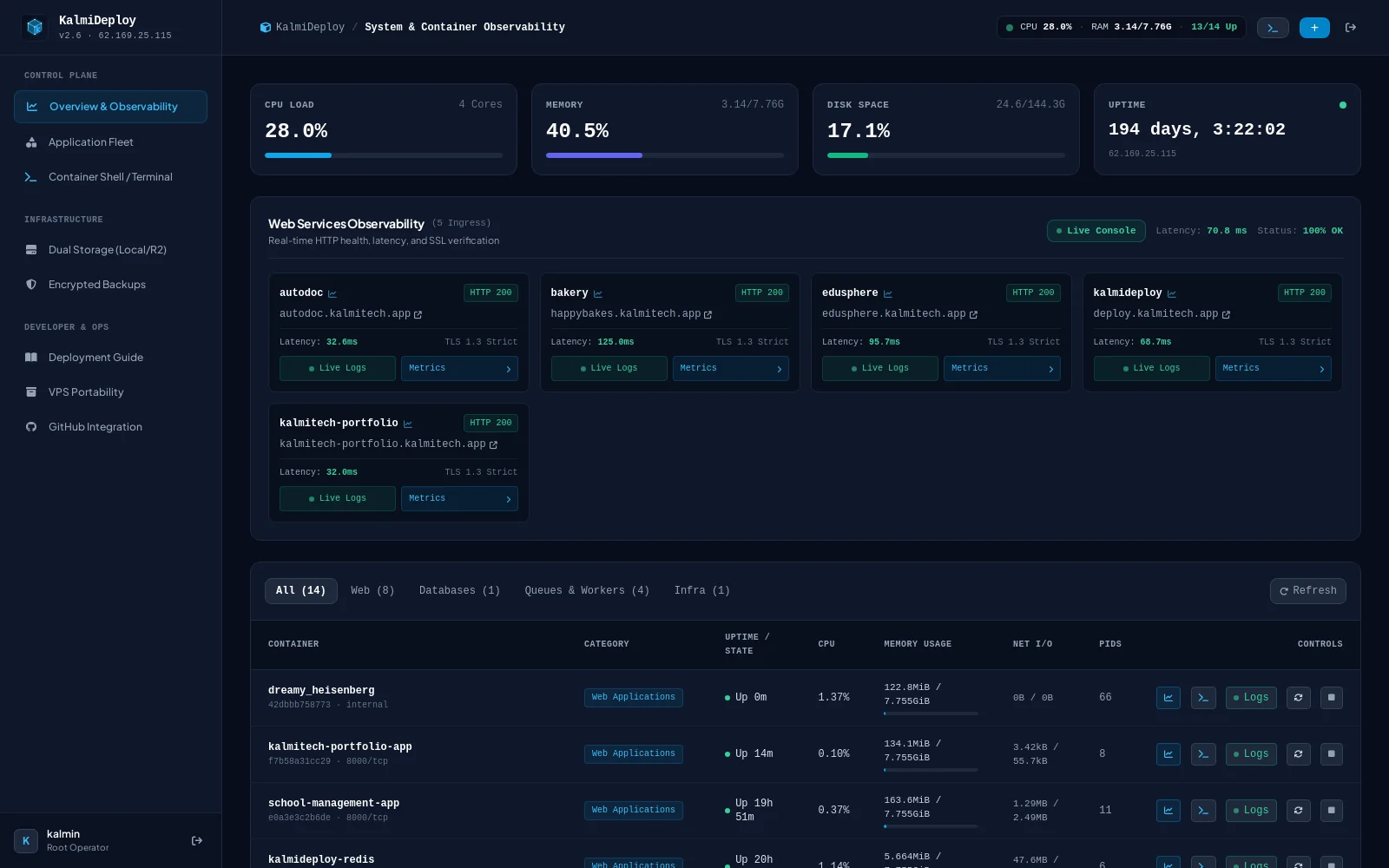Open Logs for dreamy_heisenberg
This screenshot has height=868, width=1389.
1251,698
